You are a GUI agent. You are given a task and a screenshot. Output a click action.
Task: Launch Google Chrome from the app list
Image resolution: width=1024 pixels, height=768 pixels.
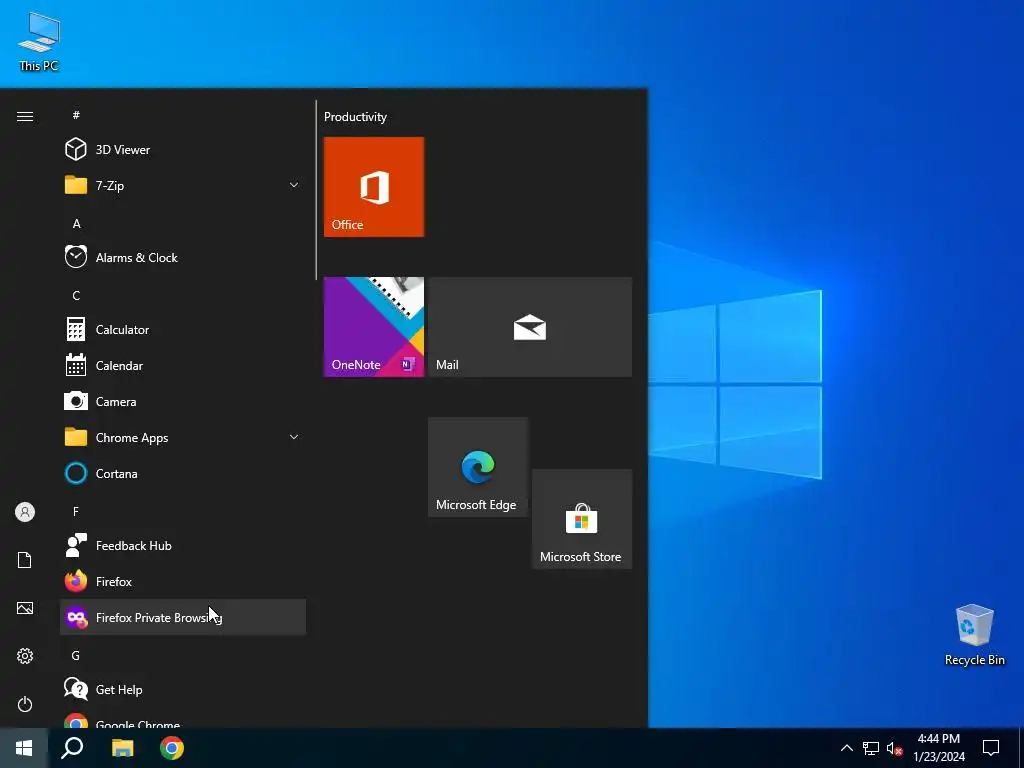pyautogui.click(x=183, y=720)
